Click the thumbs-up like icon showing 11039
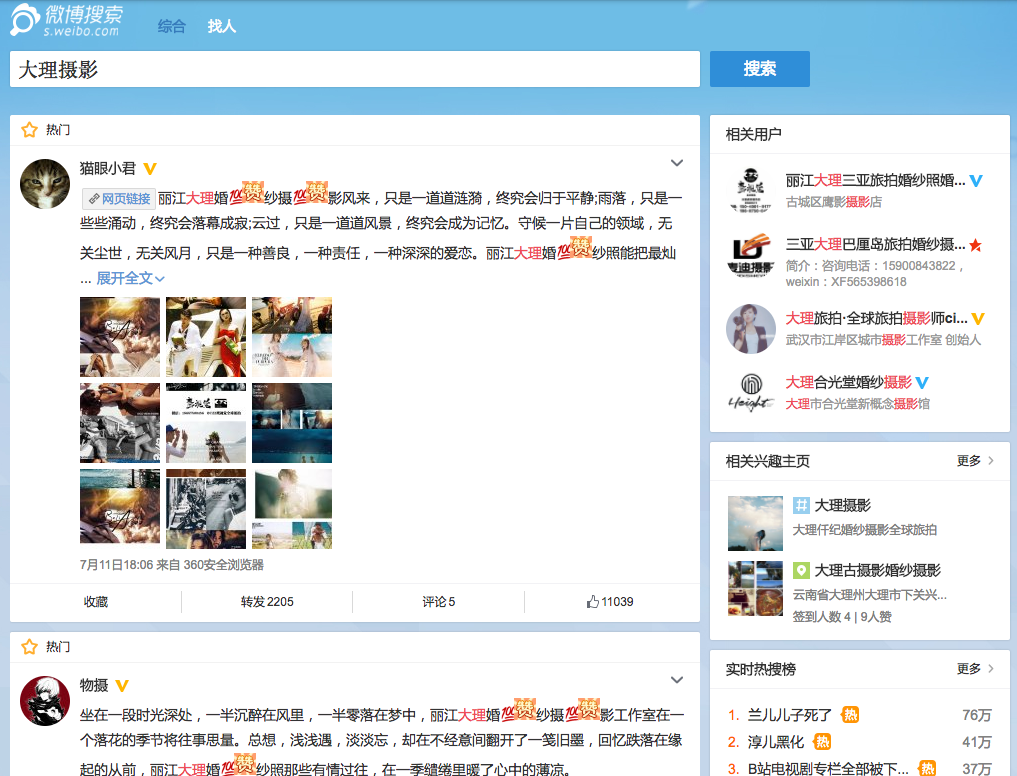Viewport: 1017px width, 776px height. pos(592,602)
